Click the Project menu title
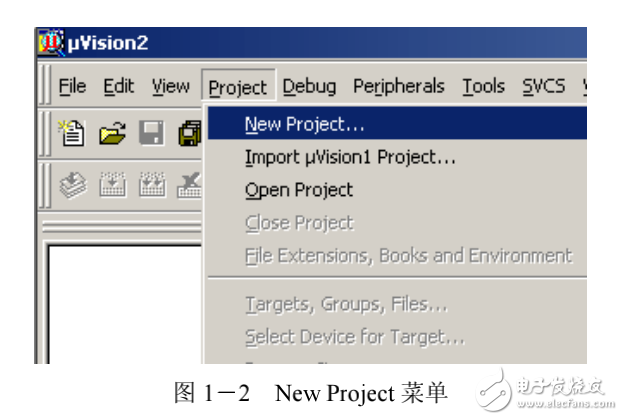623x420 pixels. 238,87
